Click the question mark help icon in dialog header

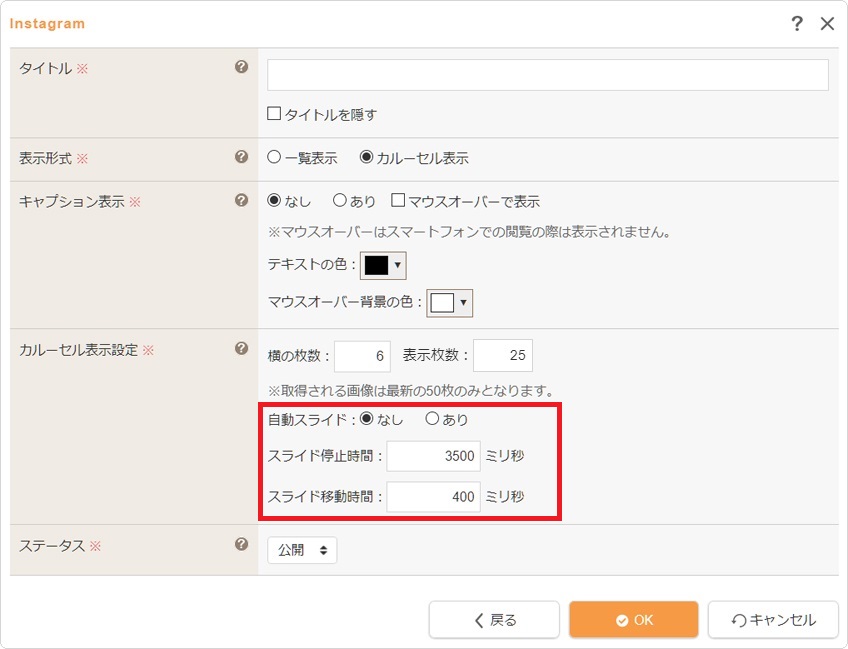[x=797, y=23]
